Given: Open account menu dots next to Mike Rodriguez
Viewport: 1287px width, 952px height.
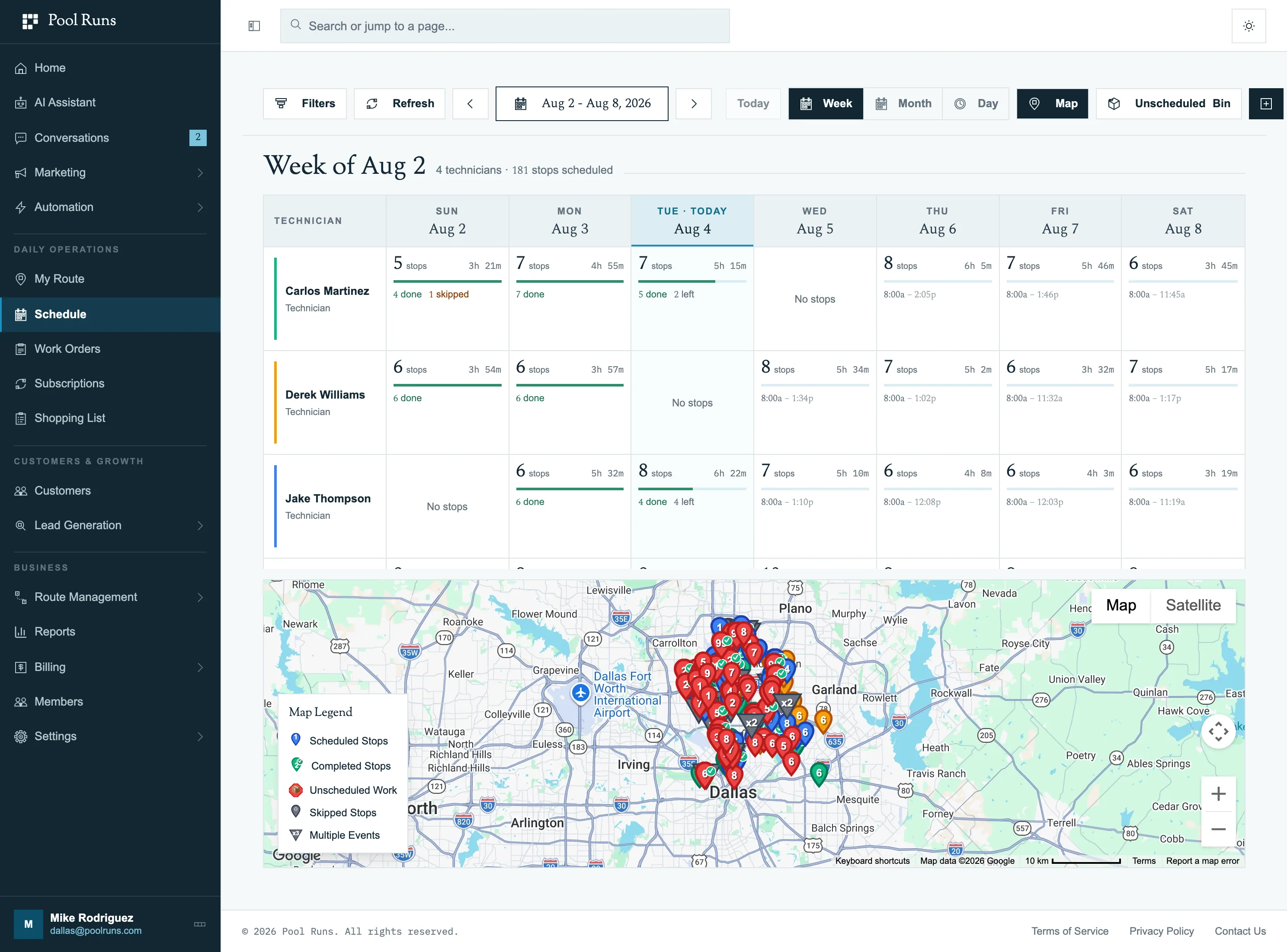Looking at the screenshot, I should pyautogui.click(x=199, y=924).
